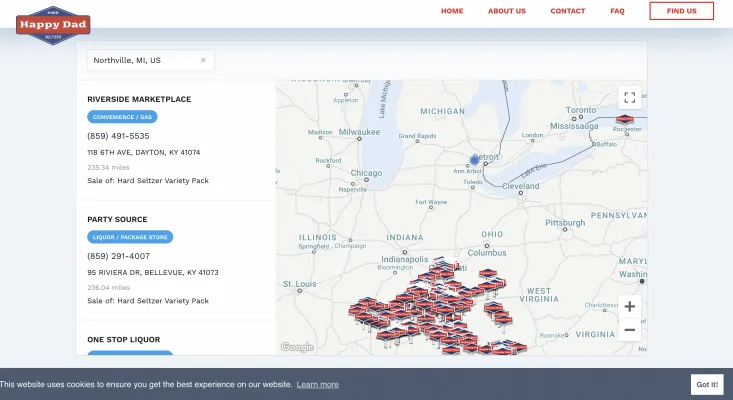Zoom in on the map
Image resolution: width=733 pixels, height=400 pixels.
(x=630, y=307)
